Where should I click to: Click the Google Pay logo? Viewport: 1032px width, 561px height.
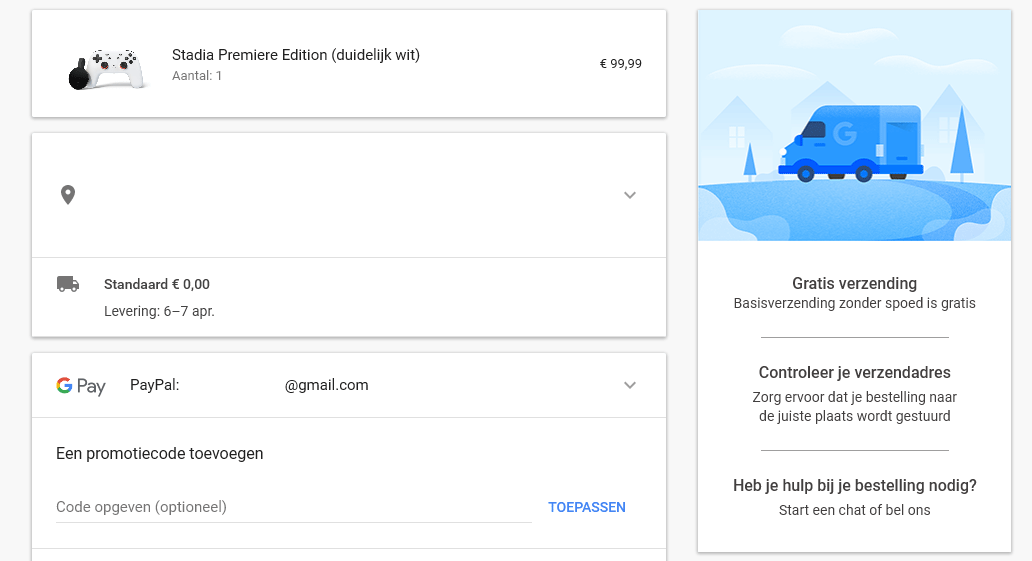(81, 386)
